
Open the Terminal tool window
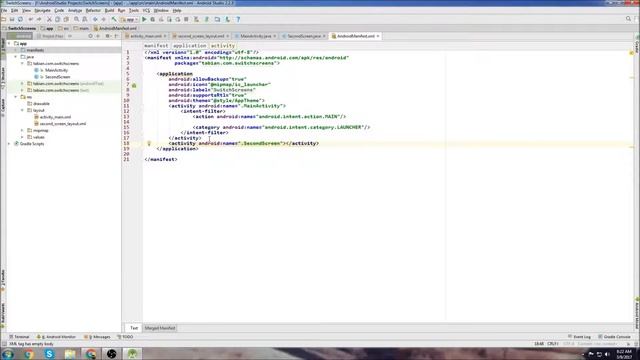pos(19,337)
